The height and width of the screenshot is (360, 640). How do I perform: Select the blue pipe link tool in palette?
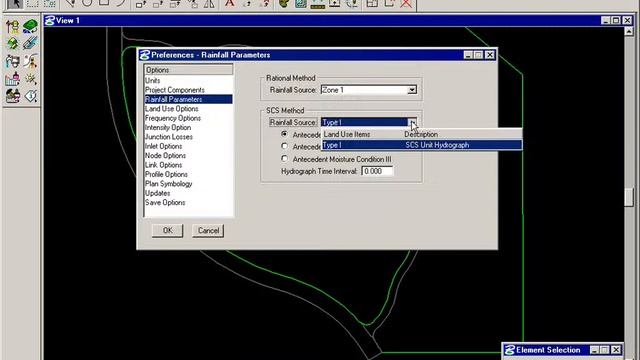click(x=30, y=43)
